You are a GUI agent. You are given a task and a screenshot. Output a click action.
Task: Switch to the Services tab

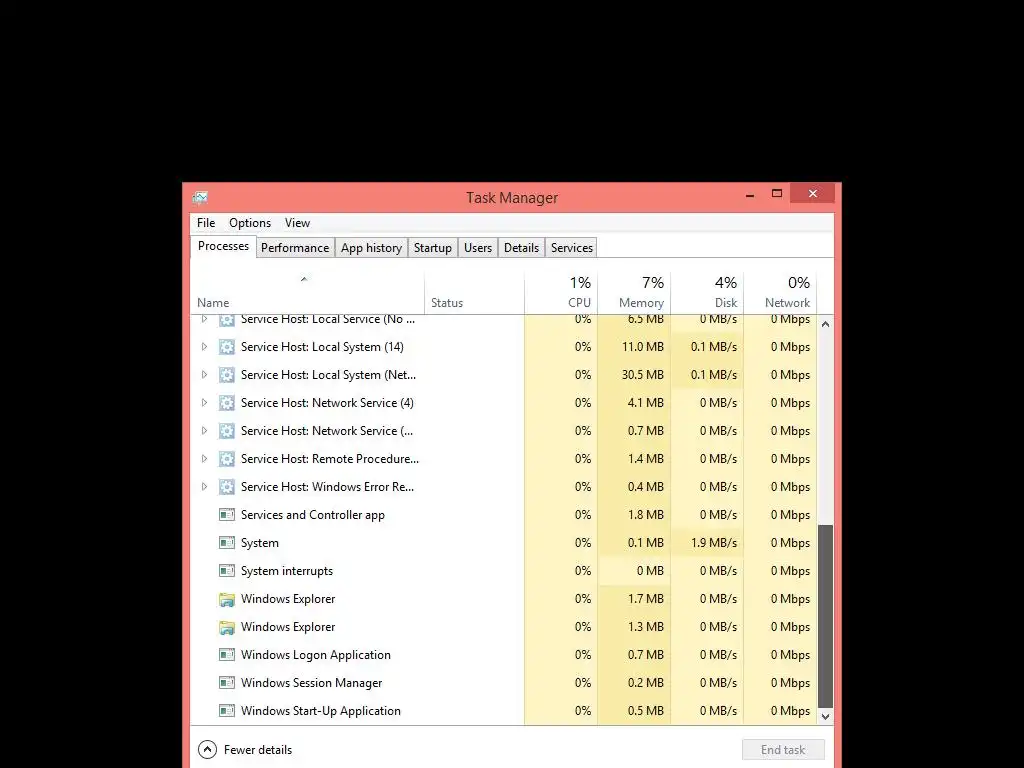[571, 248]
